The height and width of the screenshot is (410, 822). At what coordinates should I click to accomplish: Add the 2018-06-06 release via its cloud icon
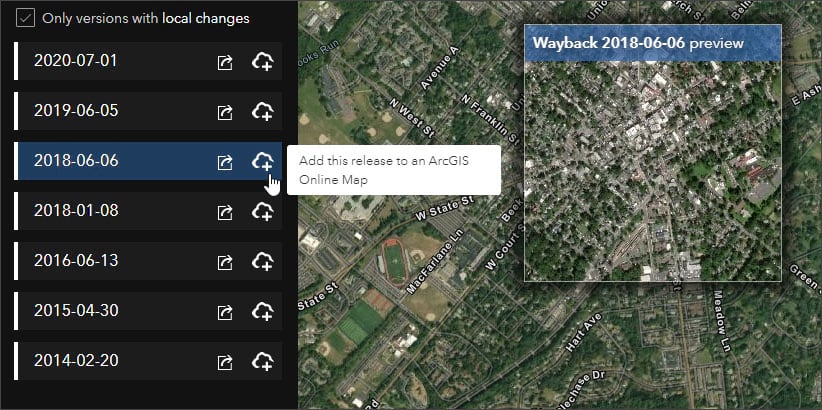[263, 161]
